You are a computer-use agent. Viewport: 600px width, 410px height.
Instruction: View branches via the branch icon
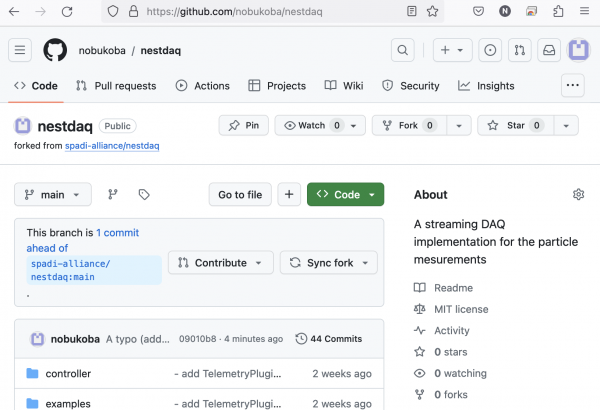click(112, 194)
